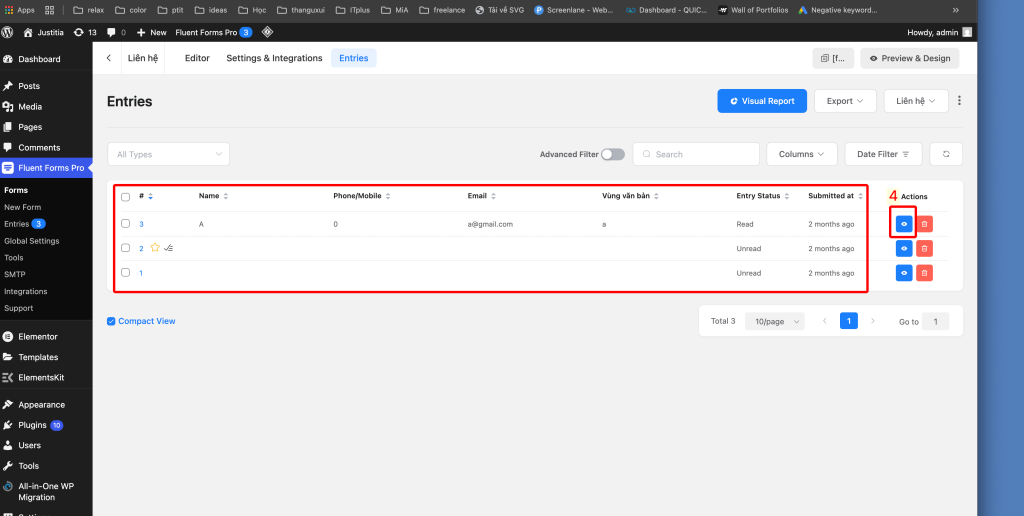Open the 10/page pagination dropdown
Image resolution: width=1024 pixels, height=516 pixels.
click(x=775, y=321)
